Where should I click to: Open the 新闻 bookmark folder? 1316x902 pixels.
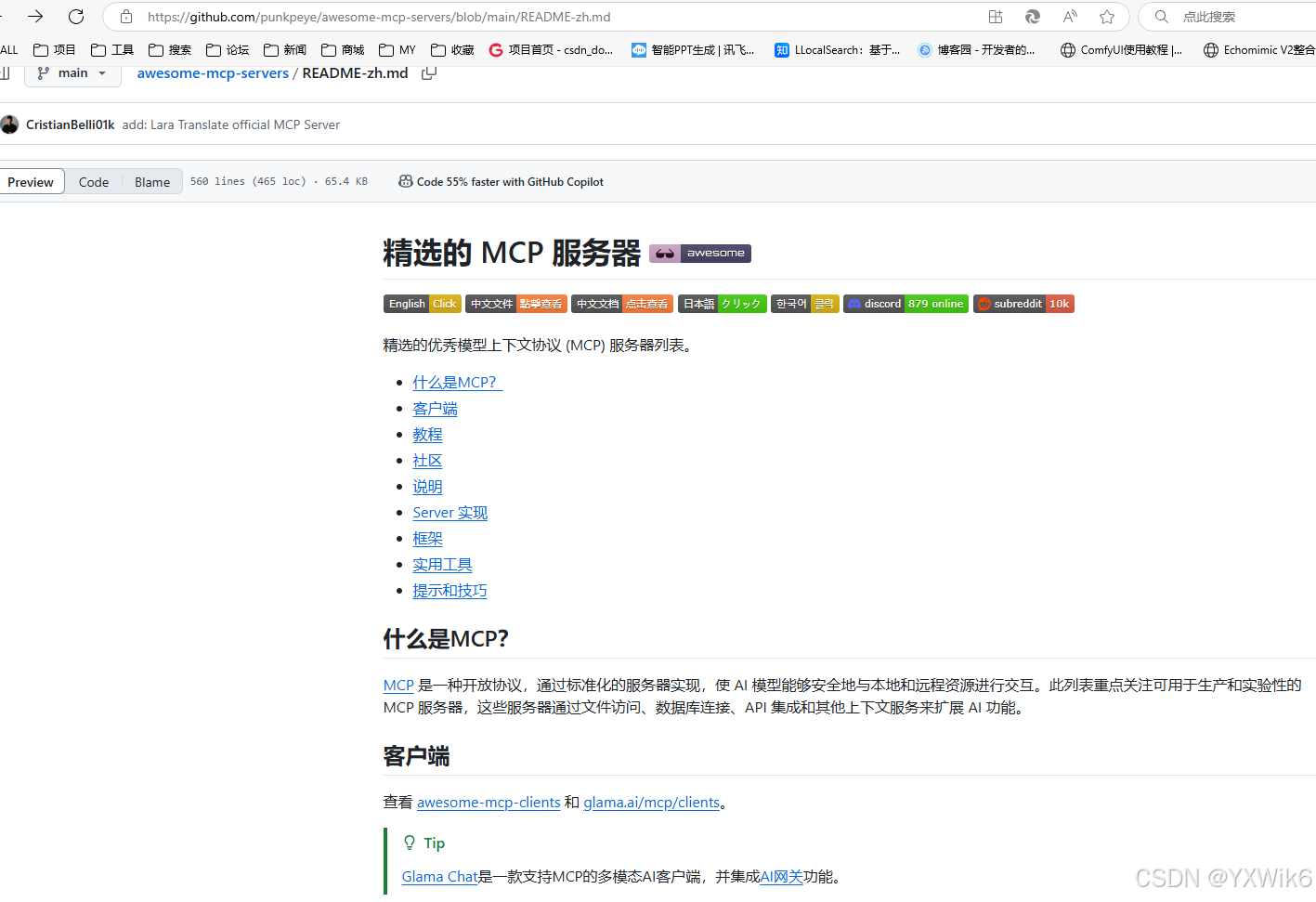pyautogui.click(x=284, y=50)
